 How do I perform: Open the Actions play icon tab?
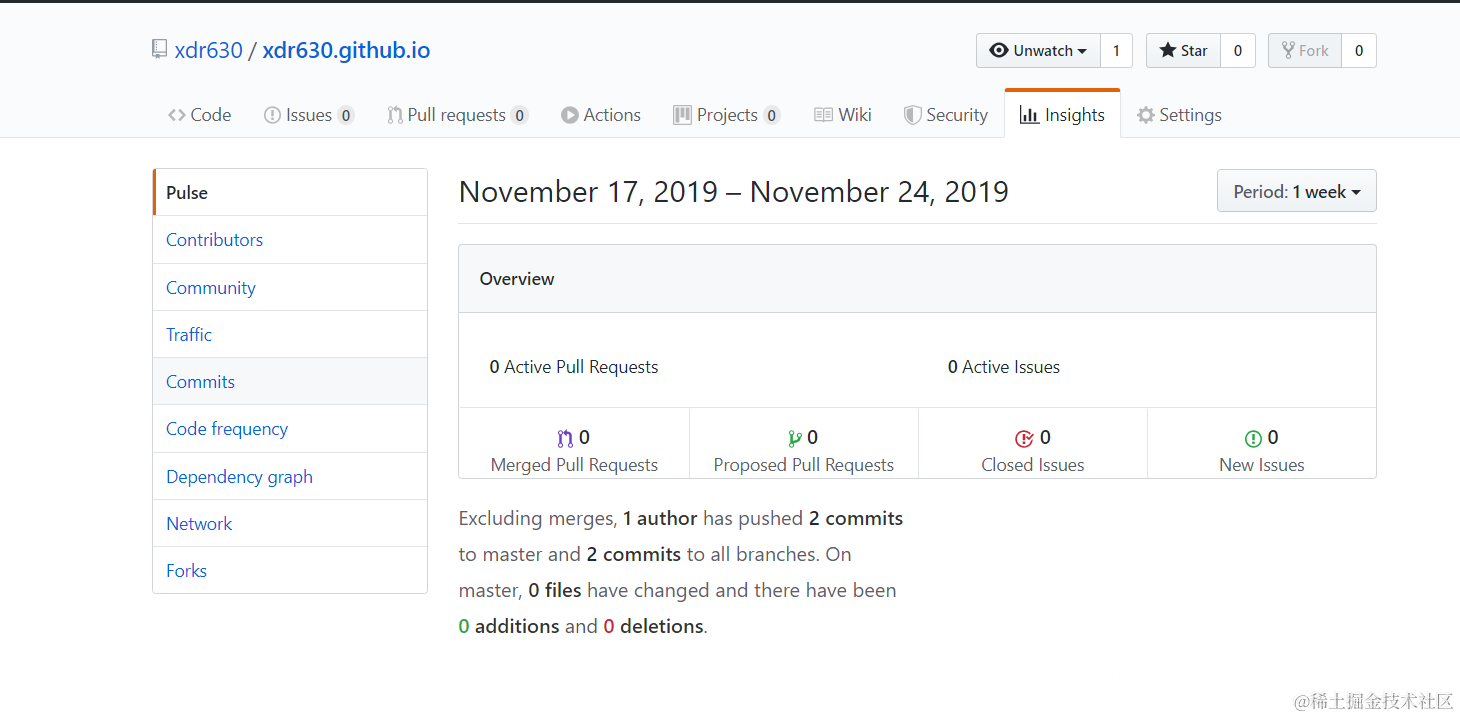click(x=601, y=115)
